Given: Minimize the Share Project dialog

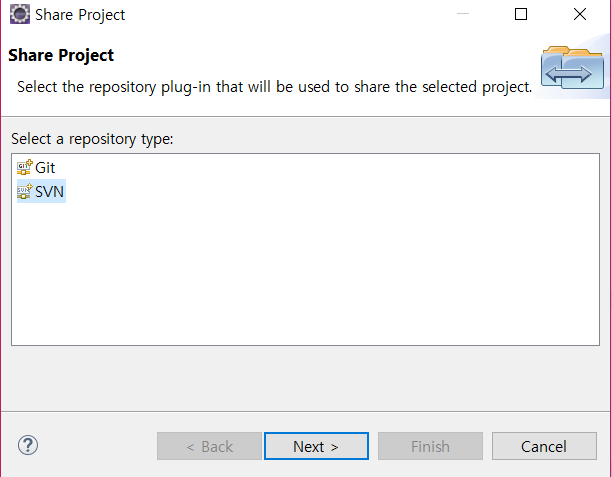Looking at the screenshot, I should click(x=463, y=14).
